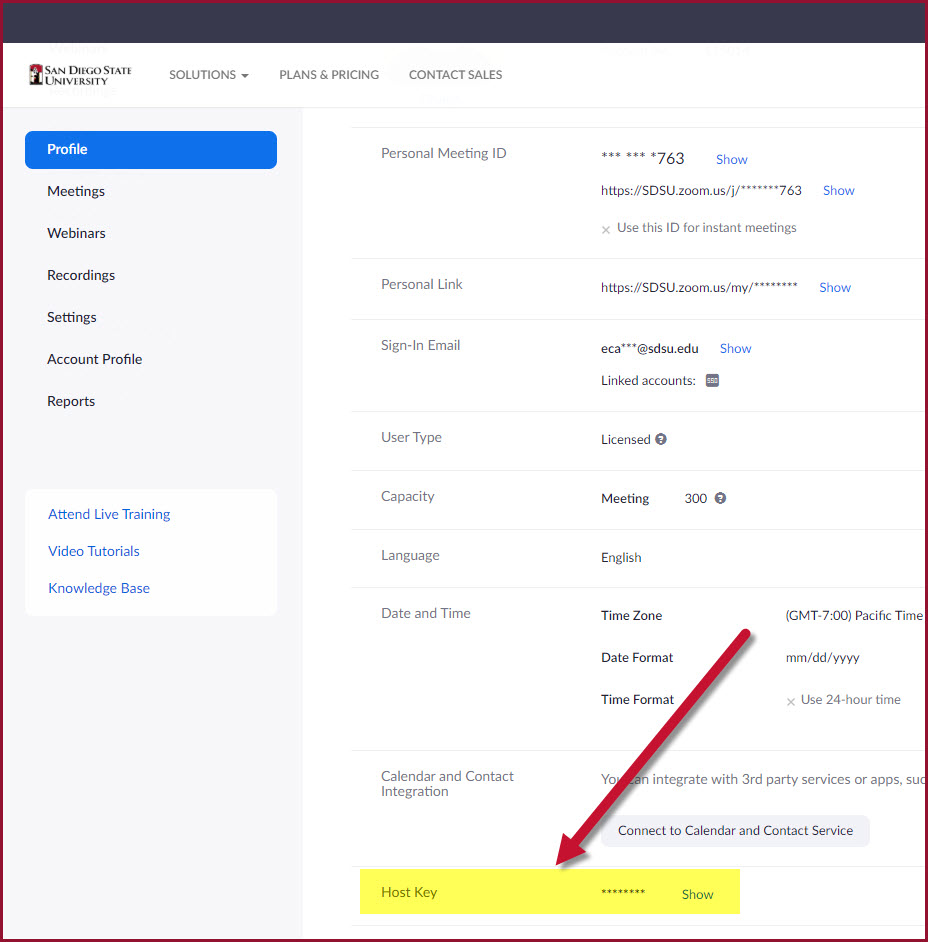This screenshot has height=942, width=928.
Task: Click the English language value
Action: click(621, 558)
